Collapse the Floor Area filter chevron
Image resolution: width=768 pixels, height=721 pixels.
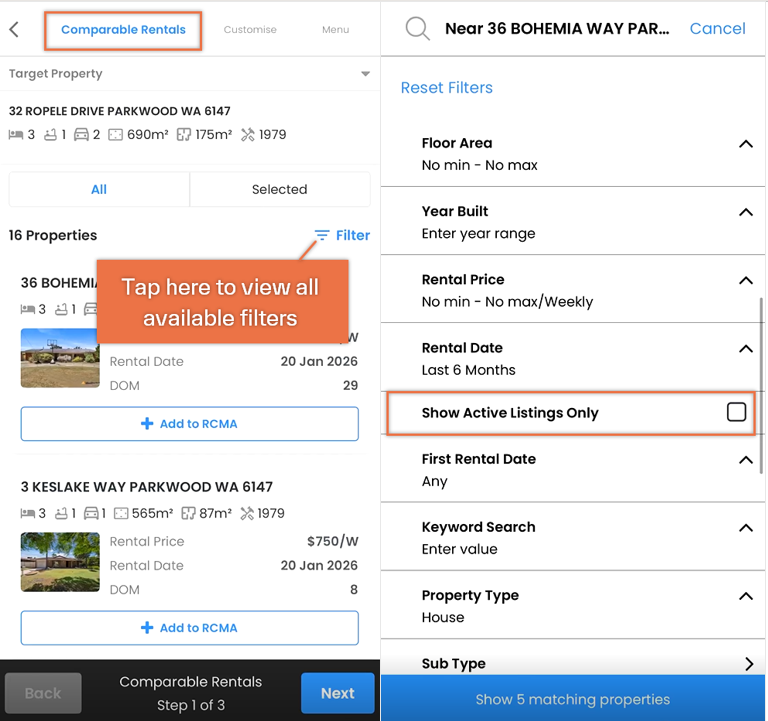point(745,144)
